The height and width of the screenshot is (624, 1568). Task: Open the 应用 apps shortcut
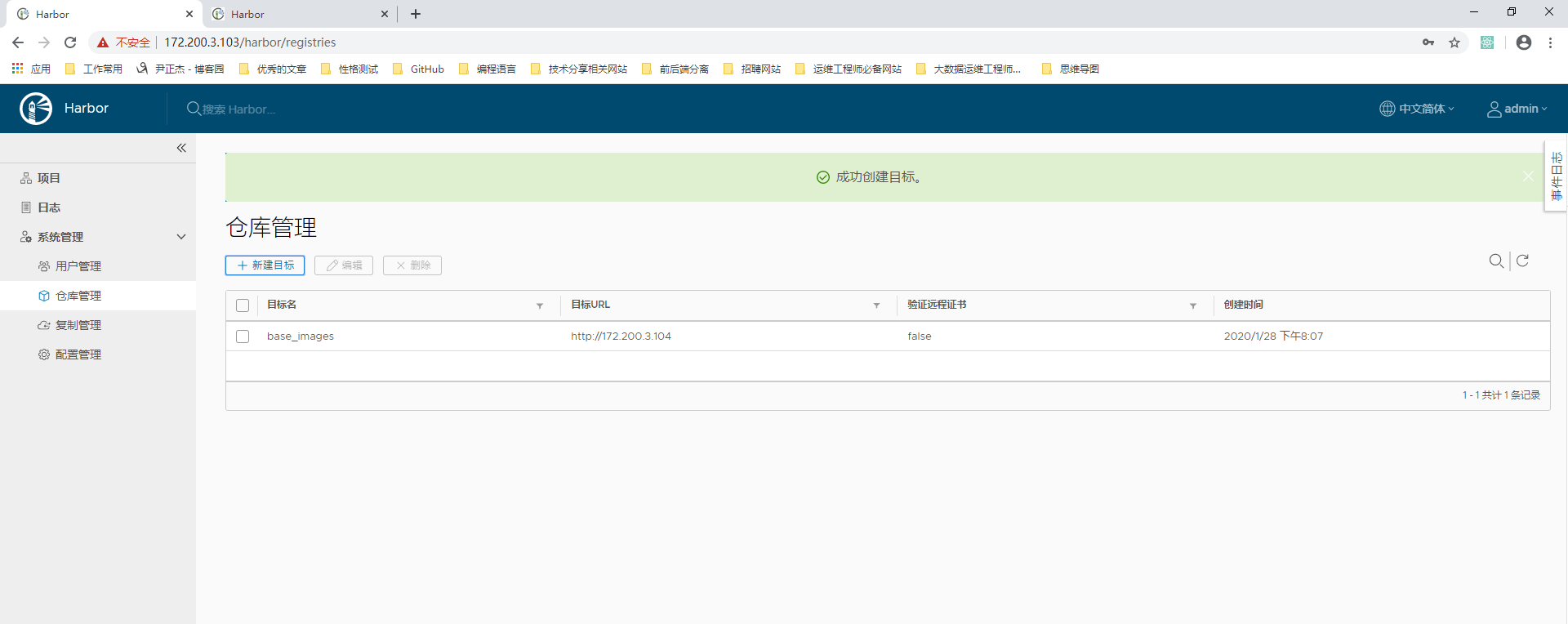[x=31, y=69]
